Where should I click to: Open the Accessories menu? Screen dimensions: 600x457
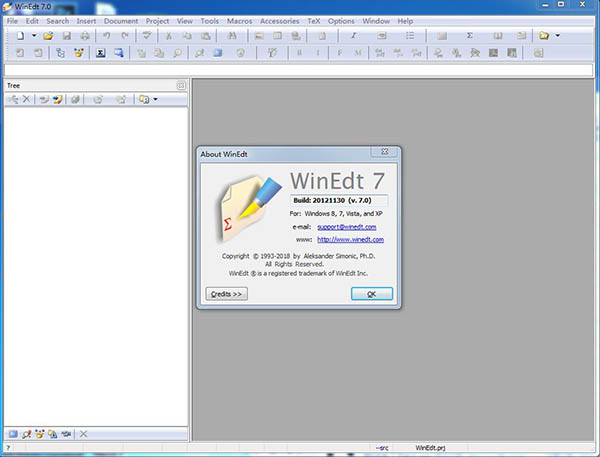point(280,21)
